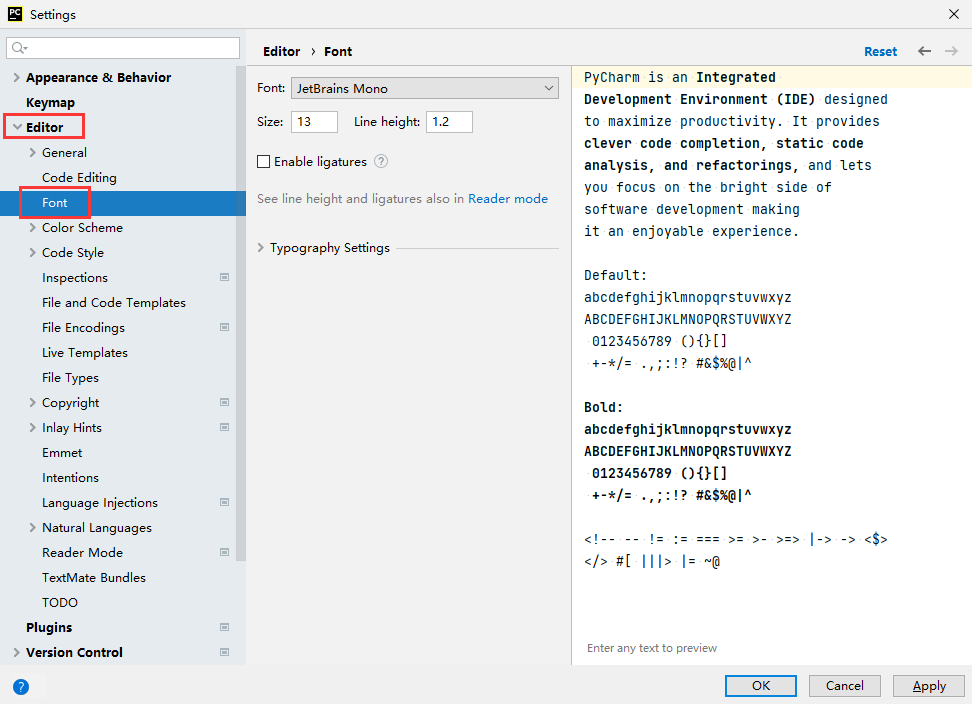This screenshot has width=972, height=704.
Task: Click the Apply button
Action: [929, 685]
